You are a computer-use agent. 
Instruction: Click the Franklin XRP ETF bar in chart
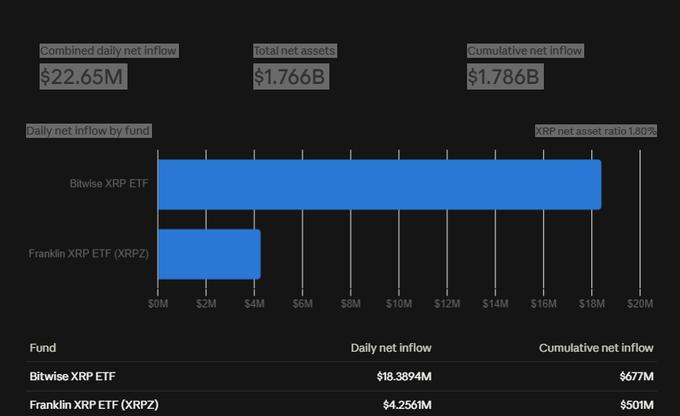pyautogui.click(x=209, y=254)
